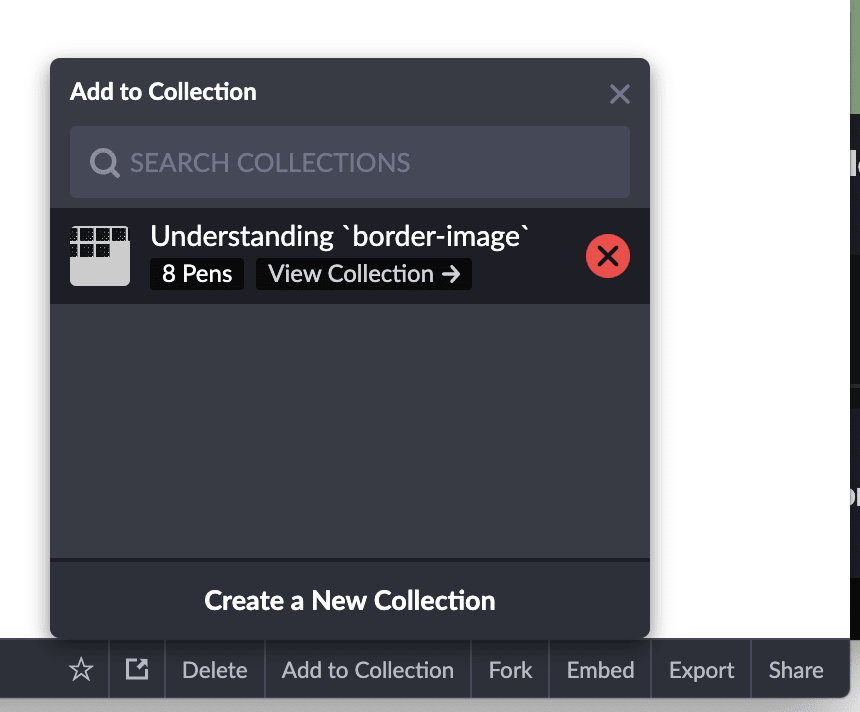Open the Export menu
This screenshot has width=860, height=712.
[701, 670]
